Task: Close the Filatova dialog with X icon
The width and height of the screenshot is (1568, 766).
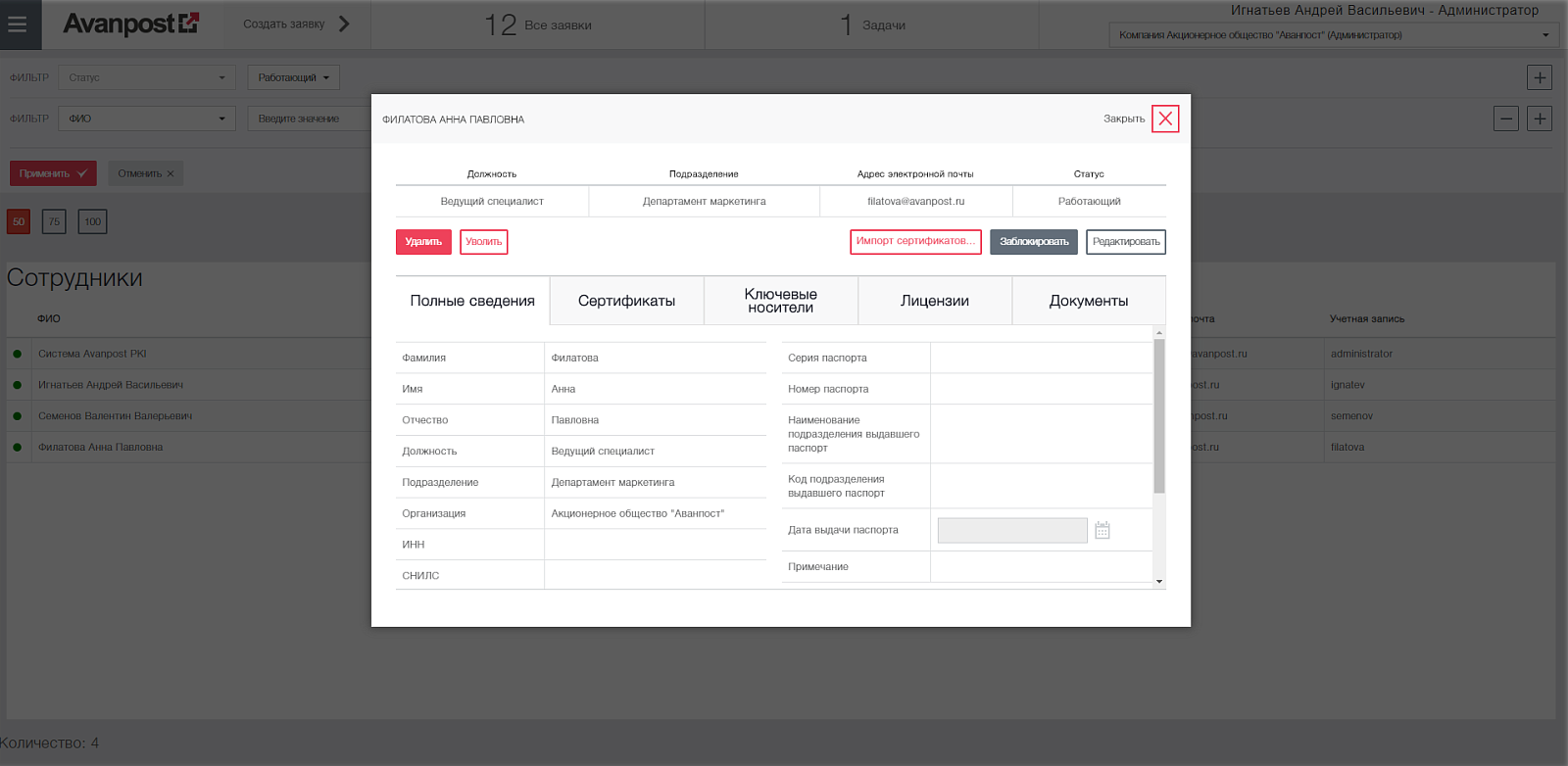Action: pos(1165,119)
